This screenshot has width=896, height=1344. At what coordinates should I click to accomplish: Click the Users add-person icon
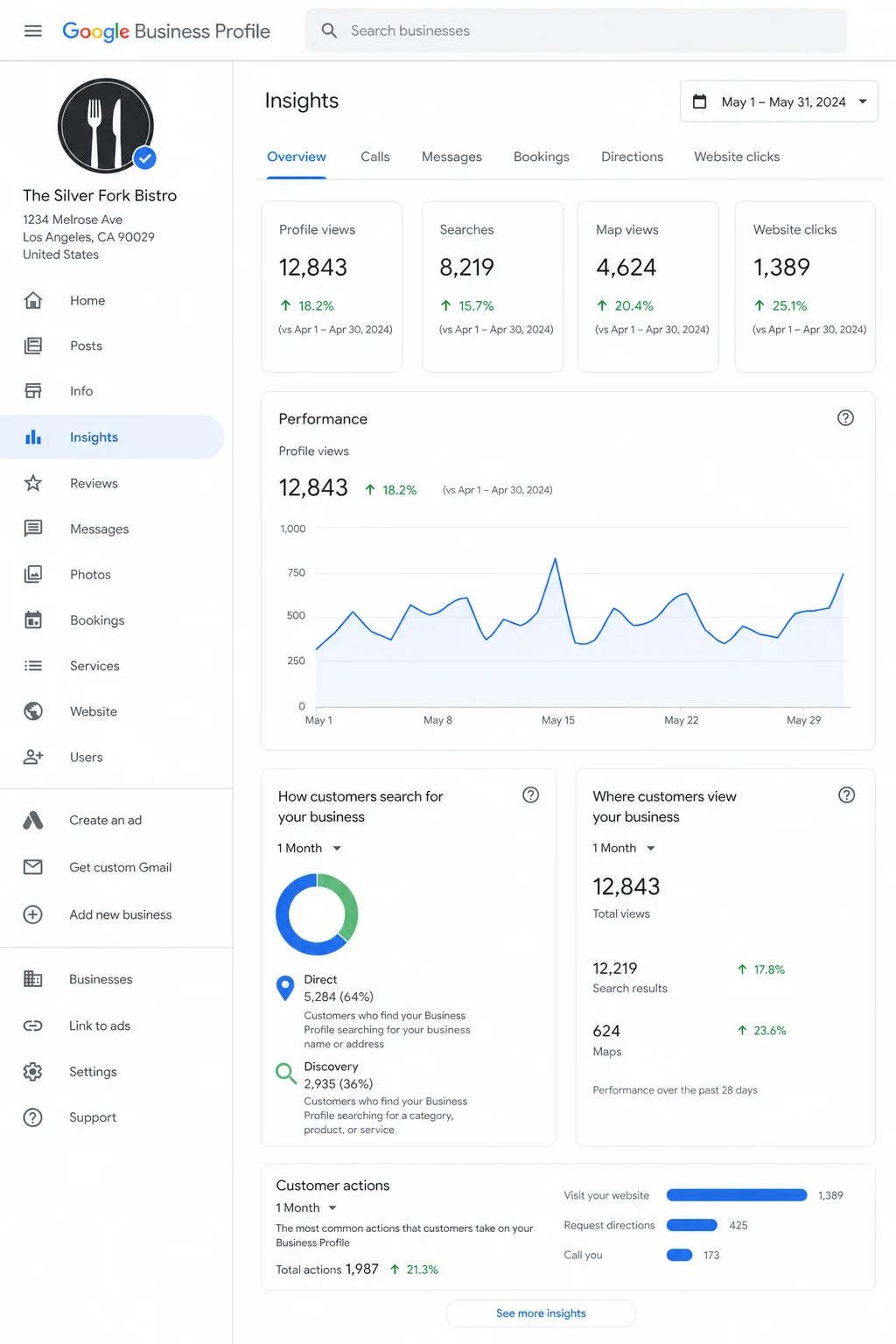click(x=33, y=757)
